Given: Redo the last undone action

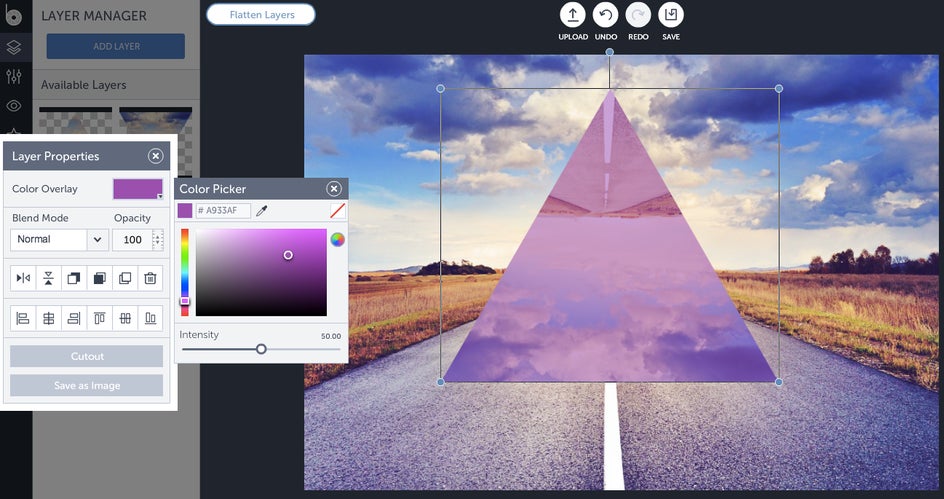Looking at the screenshot, I should point(638,15).
